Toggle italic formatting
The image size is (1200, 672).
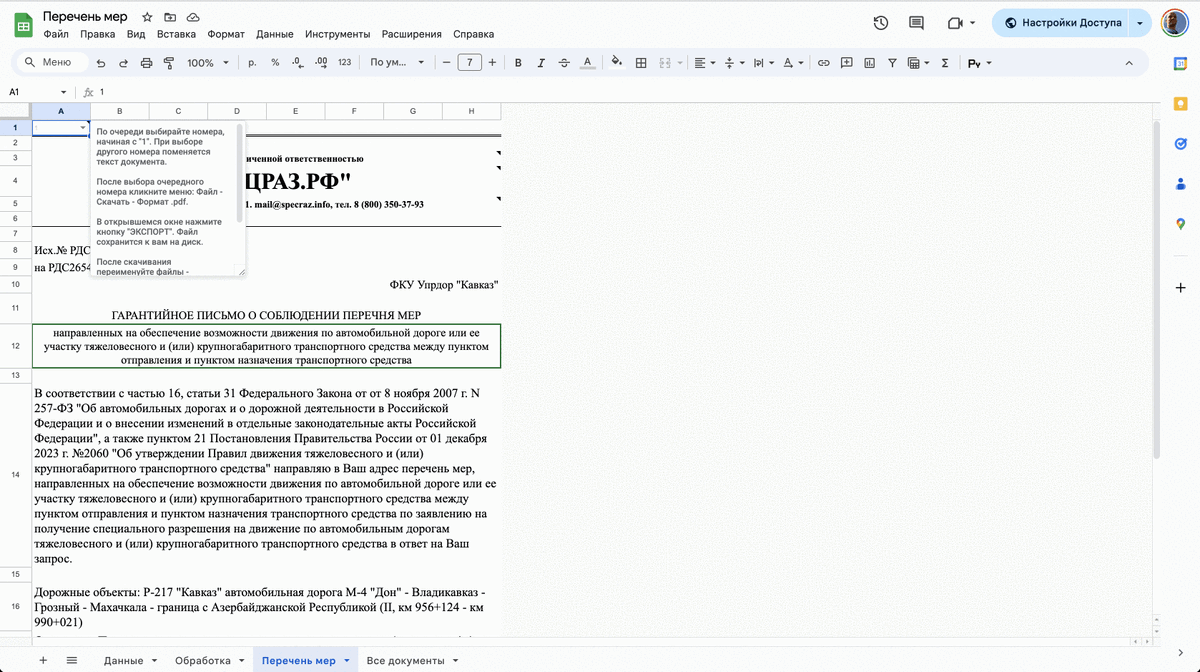coord(541,63)
